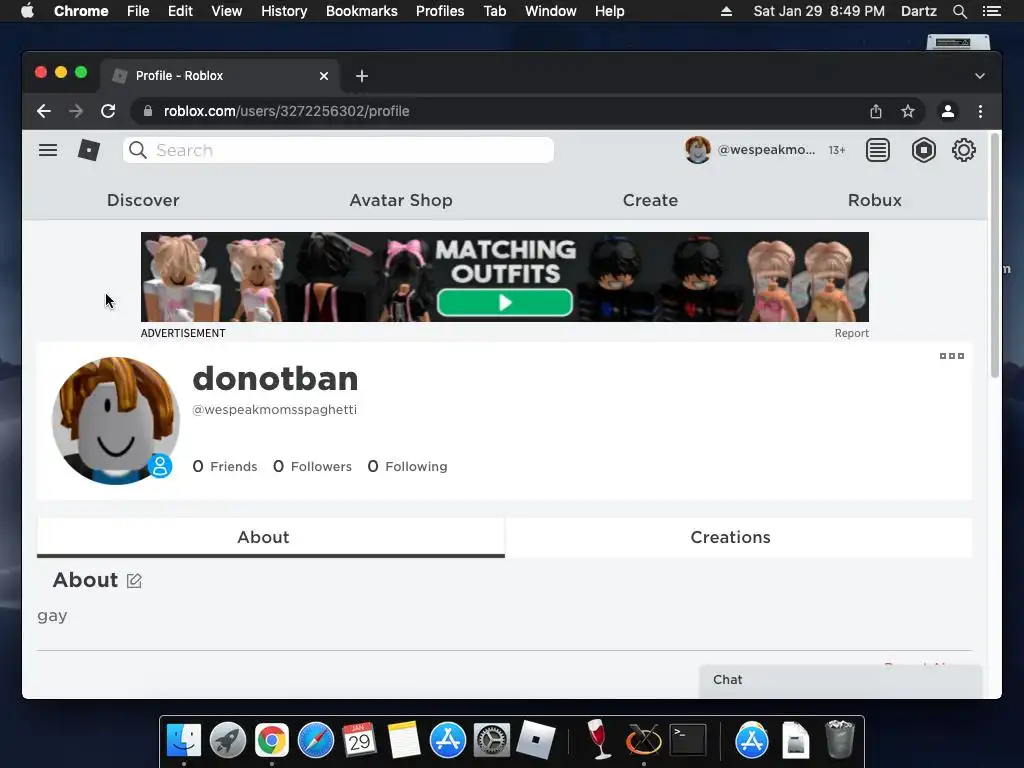
Task: Close the Profile - Roblox tab
Action: [324, 76]
